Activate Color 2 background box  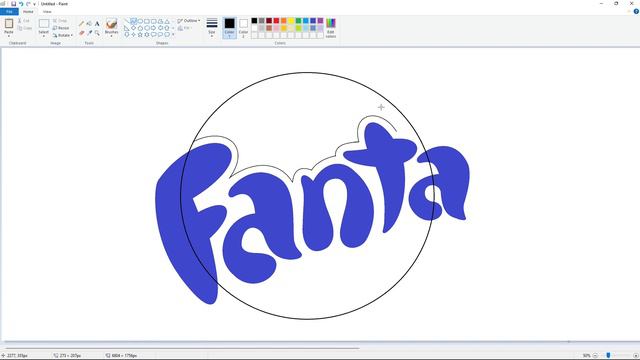[243, 28]
